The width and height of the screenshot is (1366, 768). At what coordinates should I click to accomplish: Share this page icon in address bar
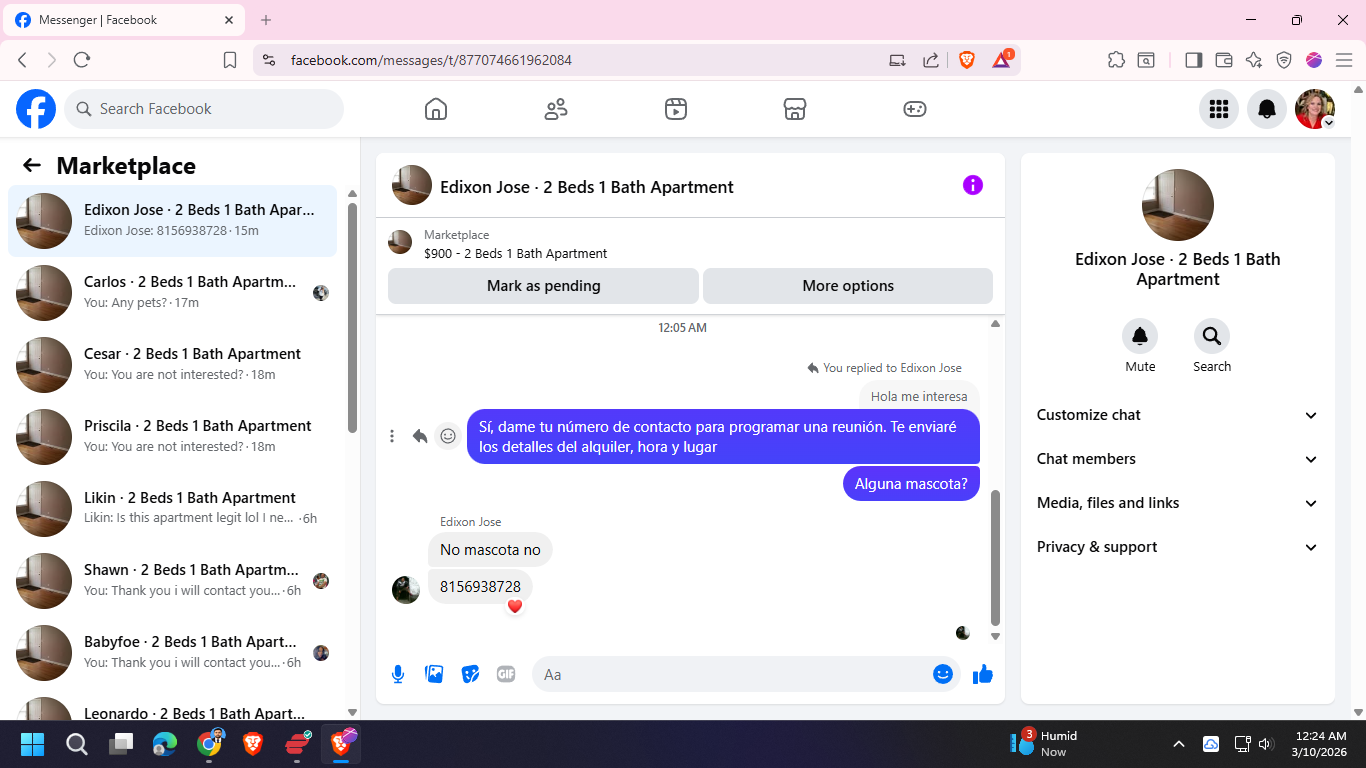coord(931,60)
